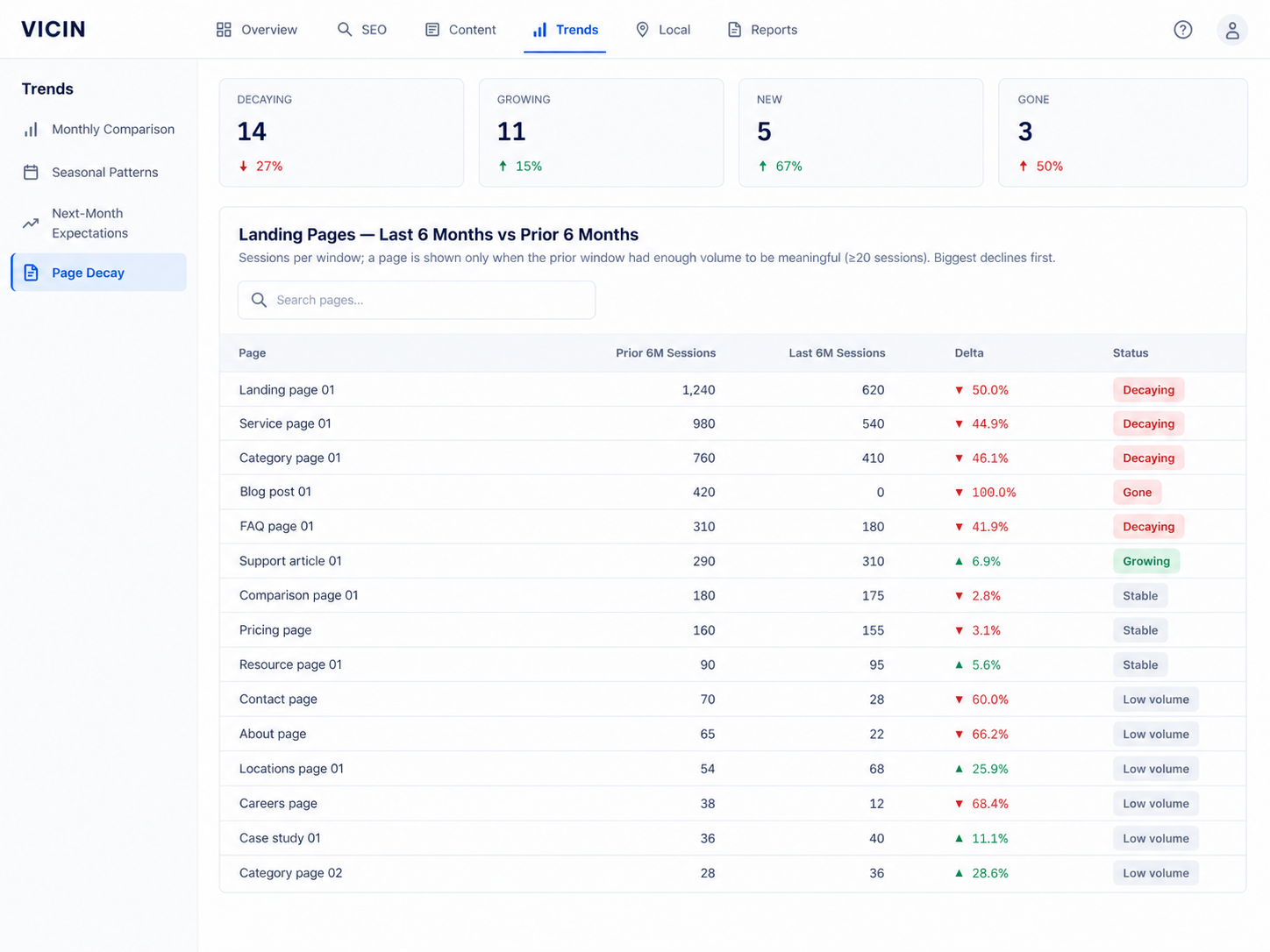1270x952 pixels.
Task: Click the red up arrow in Gone card
Action: 1023,166
